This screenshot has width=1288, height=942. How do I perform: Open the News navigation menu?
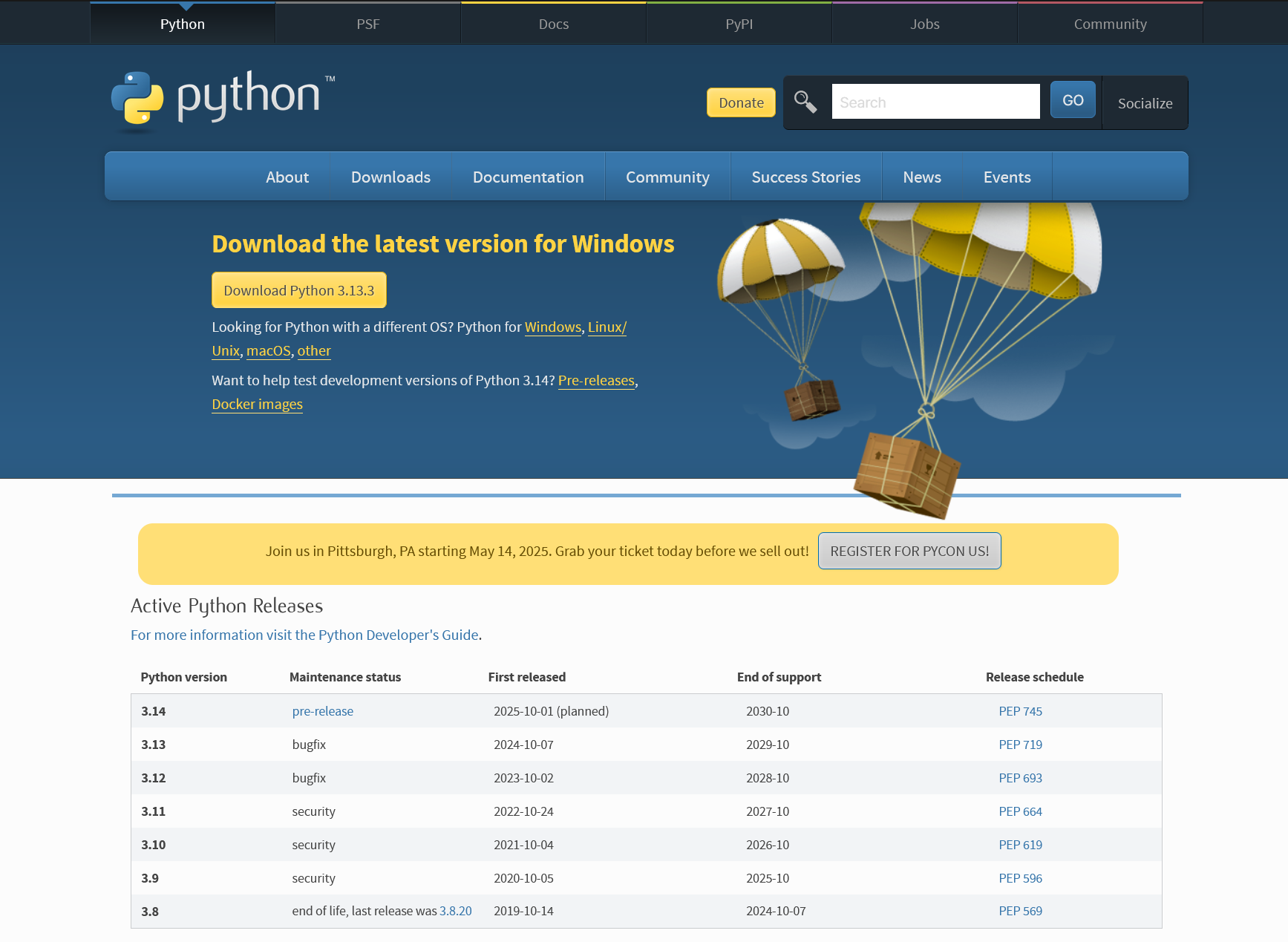point(922,177)
